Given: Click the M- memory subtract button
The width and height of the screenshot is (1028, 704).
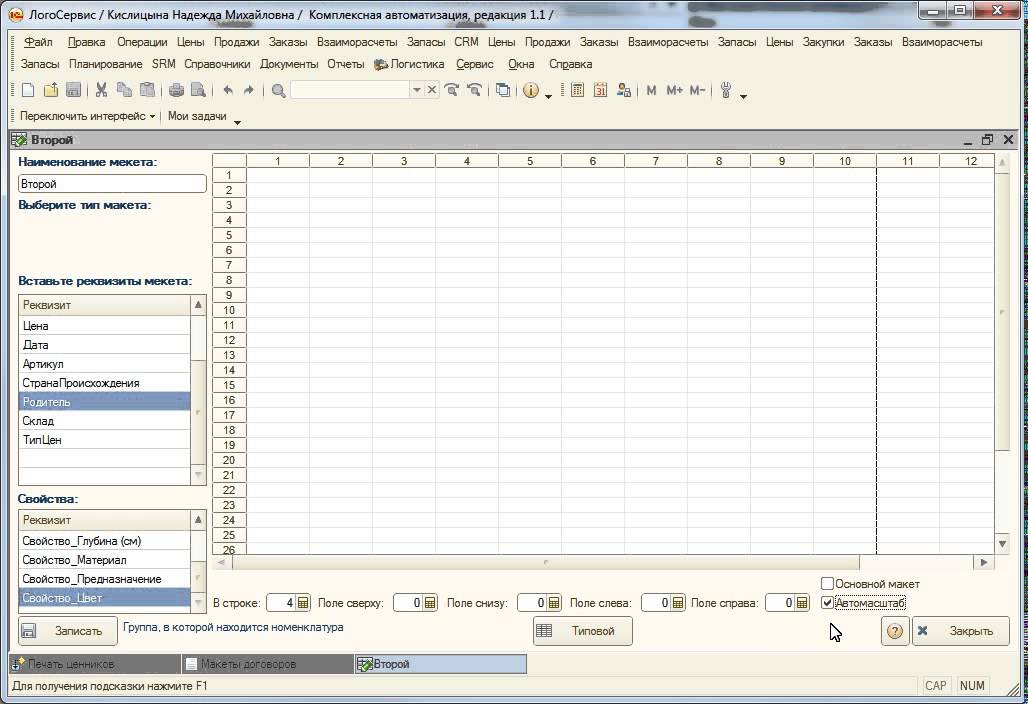Looking at the screenshot, I should 697,90.
